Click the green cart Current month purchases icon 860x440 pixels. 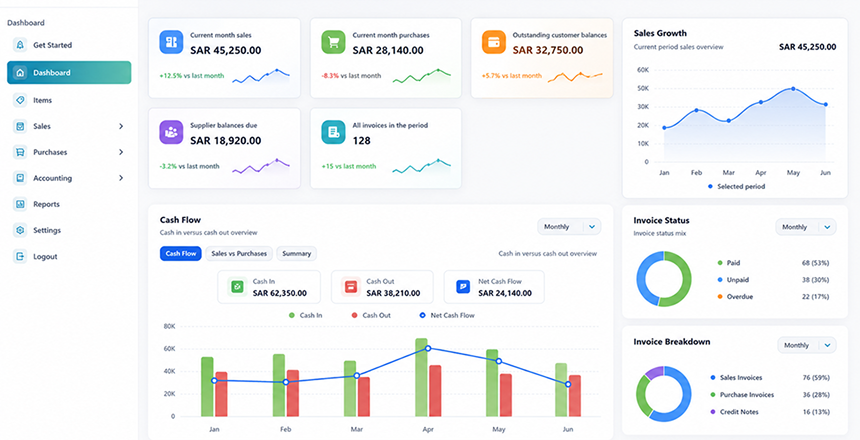333,42
